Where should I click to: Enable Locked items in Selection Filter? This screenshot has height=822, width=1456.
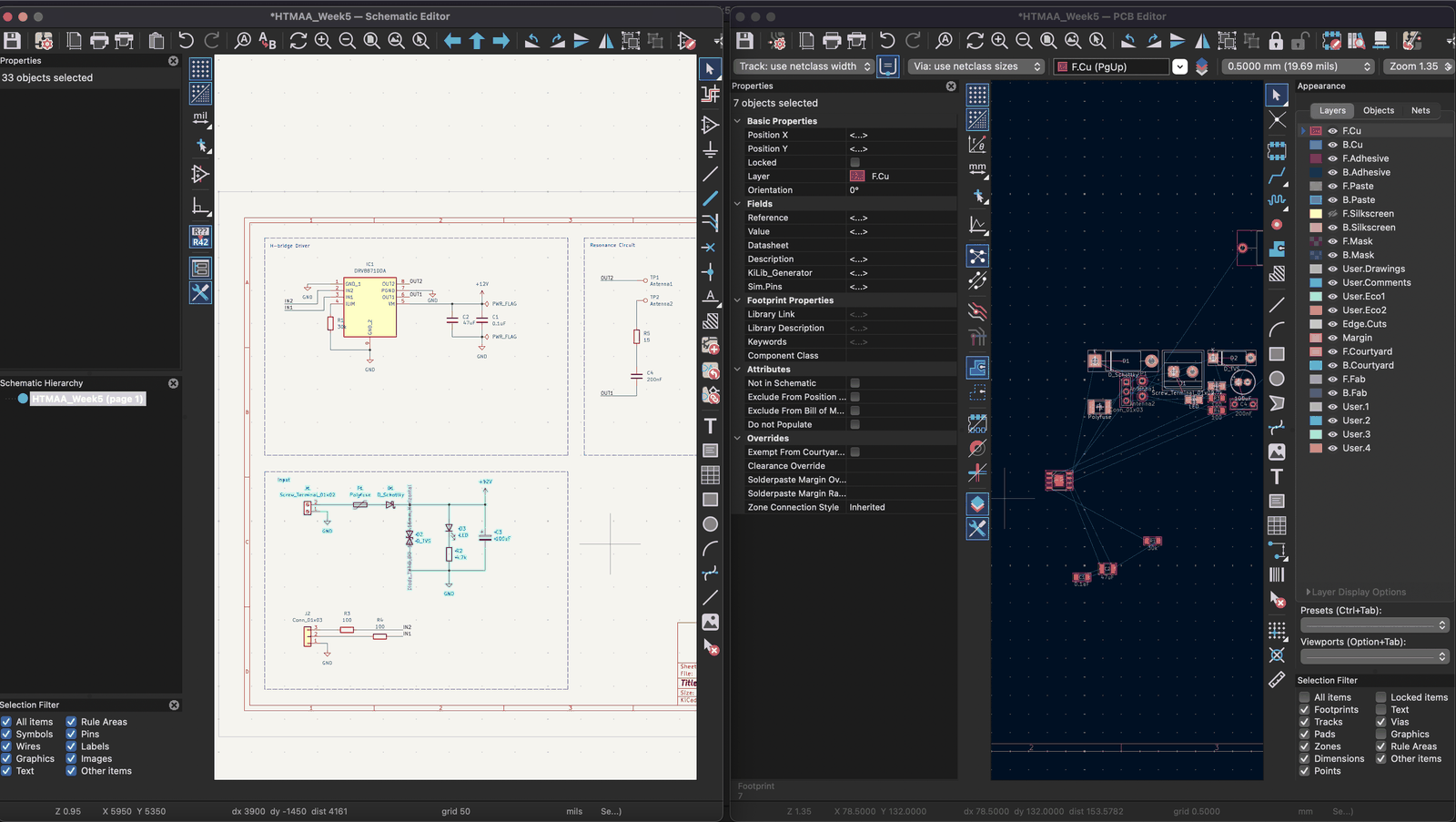click(x=1381, y=697)
